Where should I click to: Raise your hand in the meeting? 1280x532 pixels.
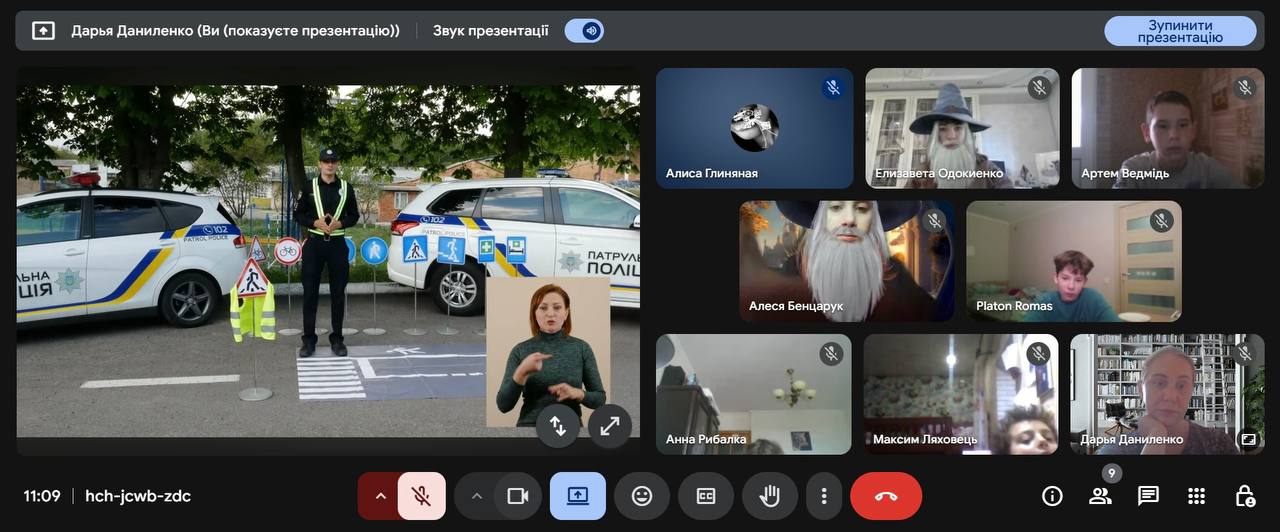[769, 496]
